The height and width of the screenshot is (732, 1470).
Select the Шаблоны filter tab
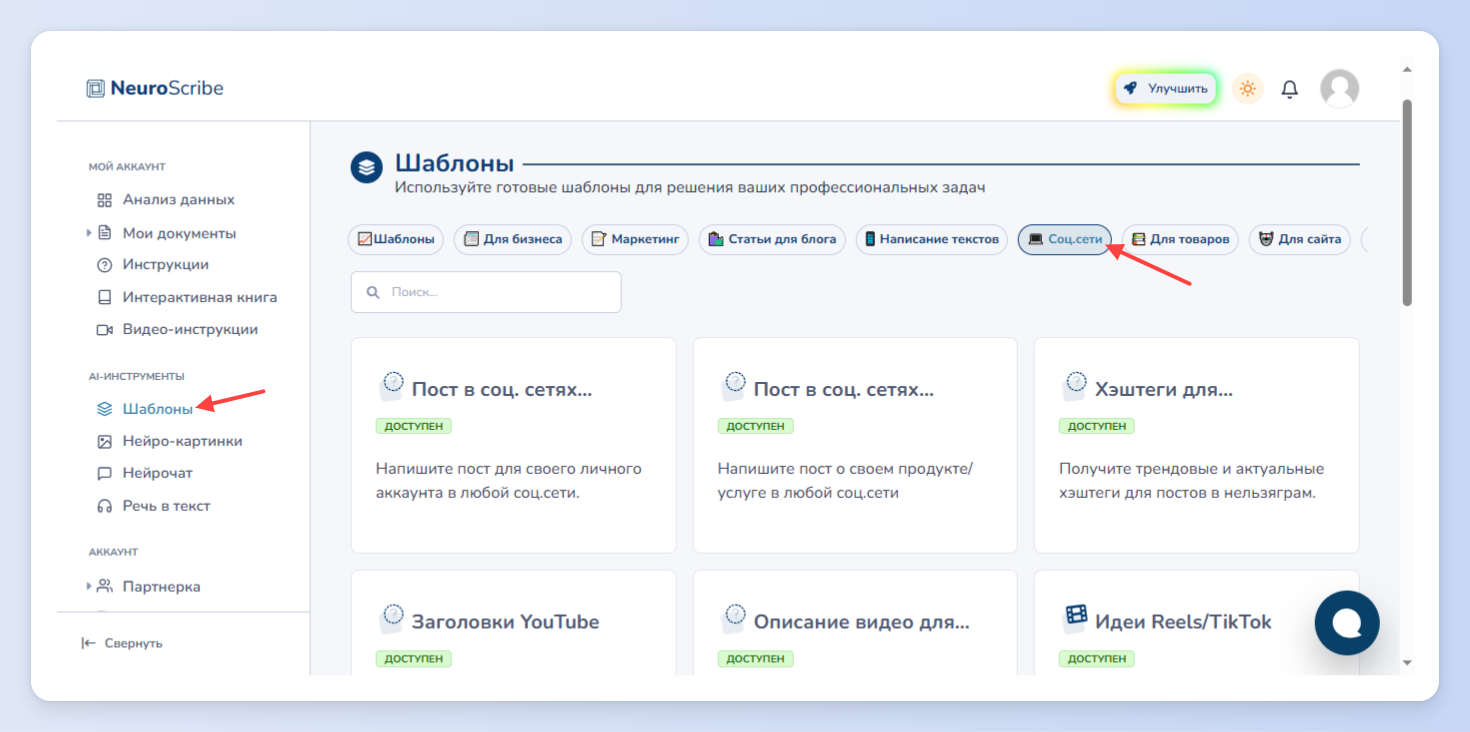(x=396, y=240)
